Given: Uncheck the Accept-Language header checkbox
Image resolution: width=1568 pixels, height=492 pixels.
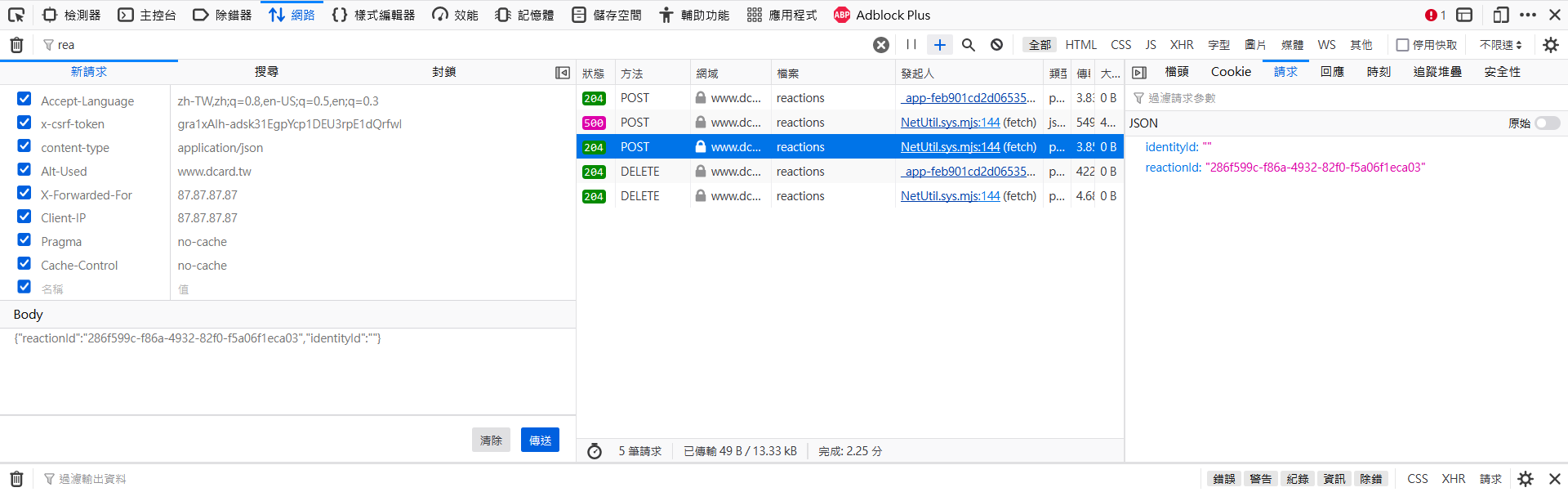Looking at the screenshot, I should tap(24, 99).
